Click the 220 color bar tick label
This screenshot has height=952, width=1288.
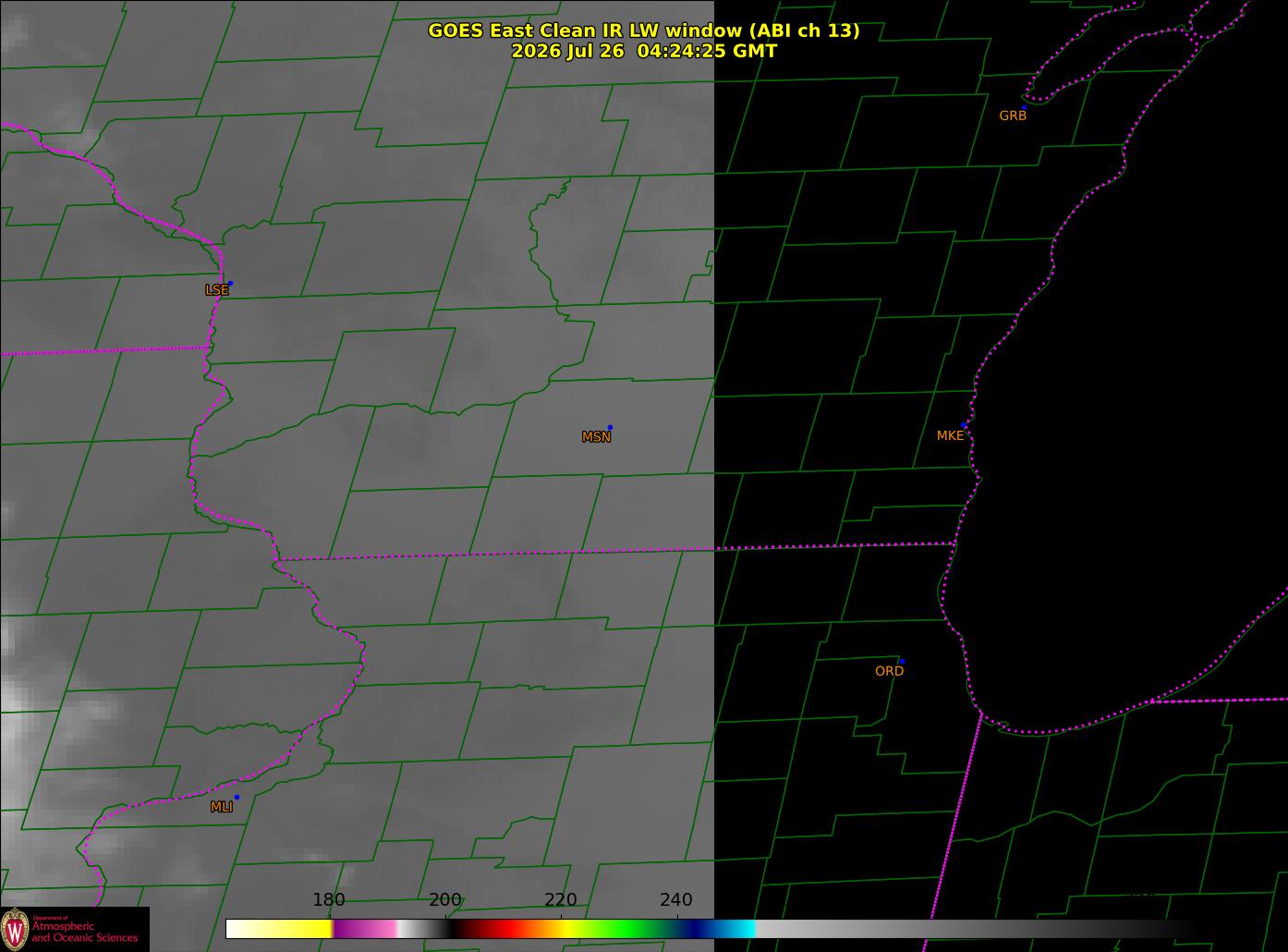click(x=561, y=899)
